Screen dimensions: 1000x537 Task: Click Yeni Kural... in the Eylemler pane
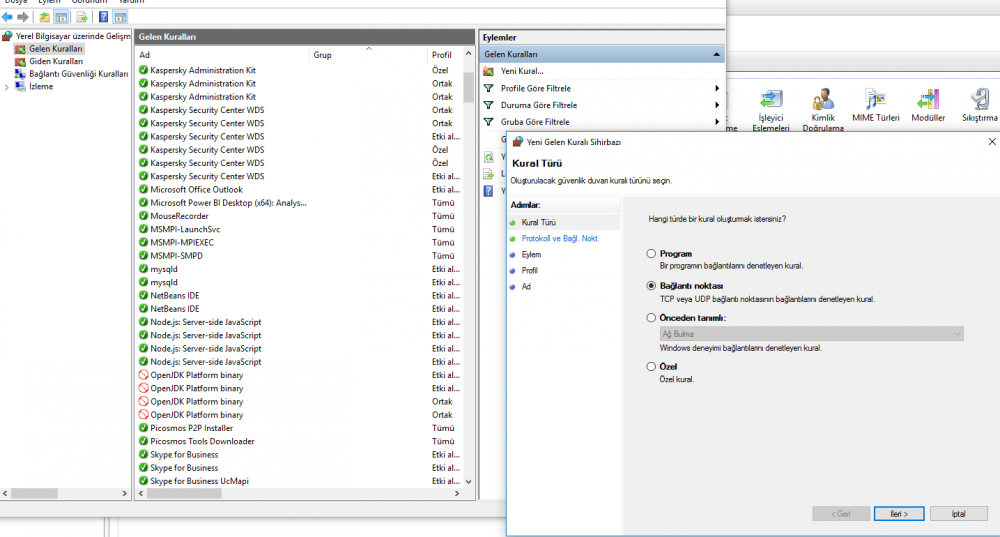tap(522, 71)
